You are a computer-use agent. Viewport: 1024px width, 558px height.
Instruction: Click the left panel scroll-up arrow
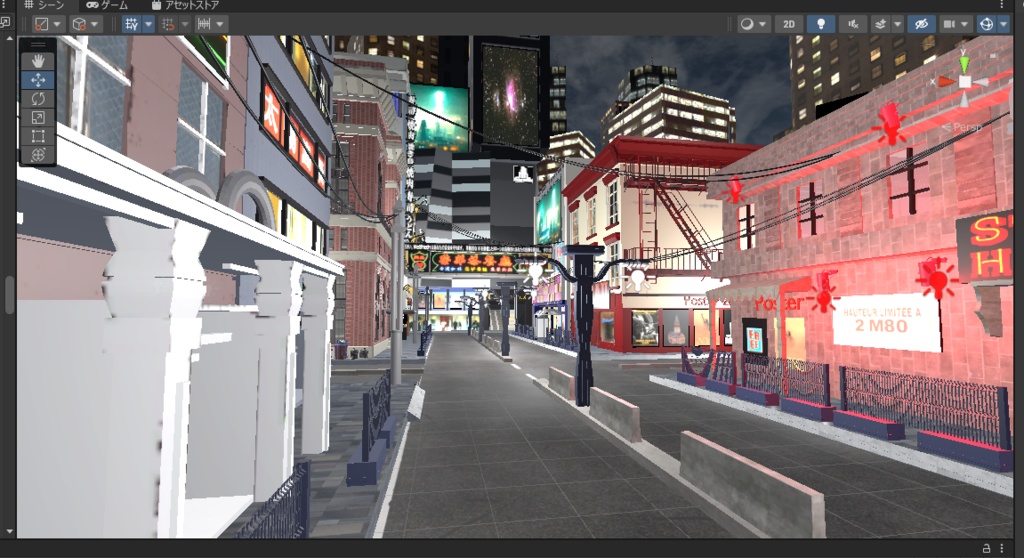click(9, 39)
